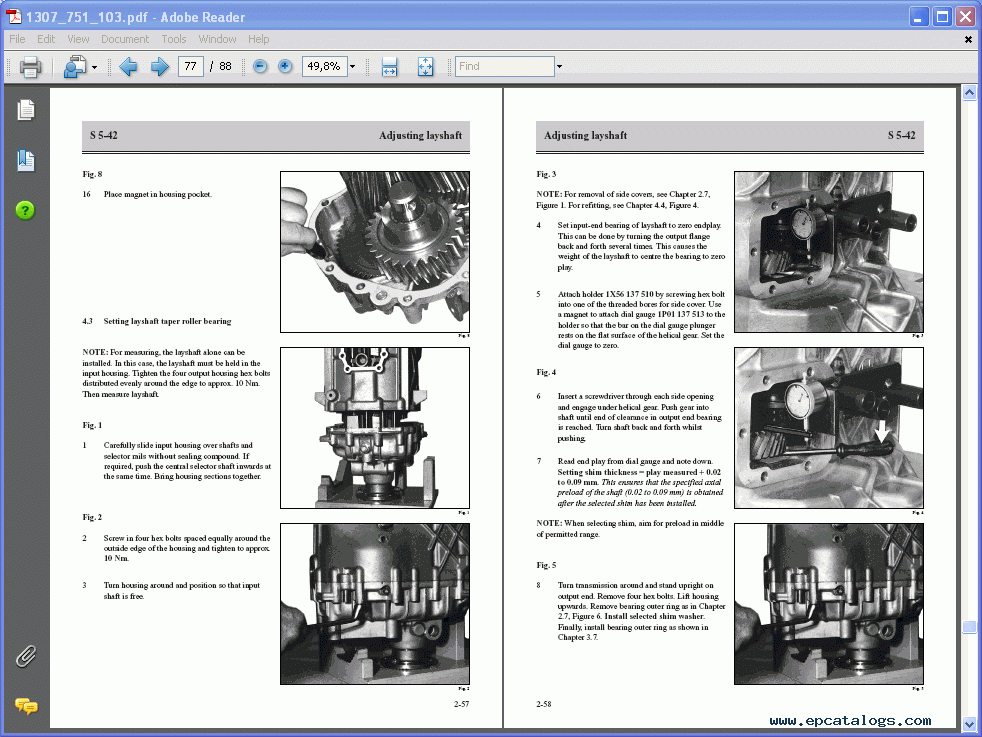This screenshot has height=737, width=982.
Task: Select the Zoom Out minus icon
Action: tap(259, 66)
